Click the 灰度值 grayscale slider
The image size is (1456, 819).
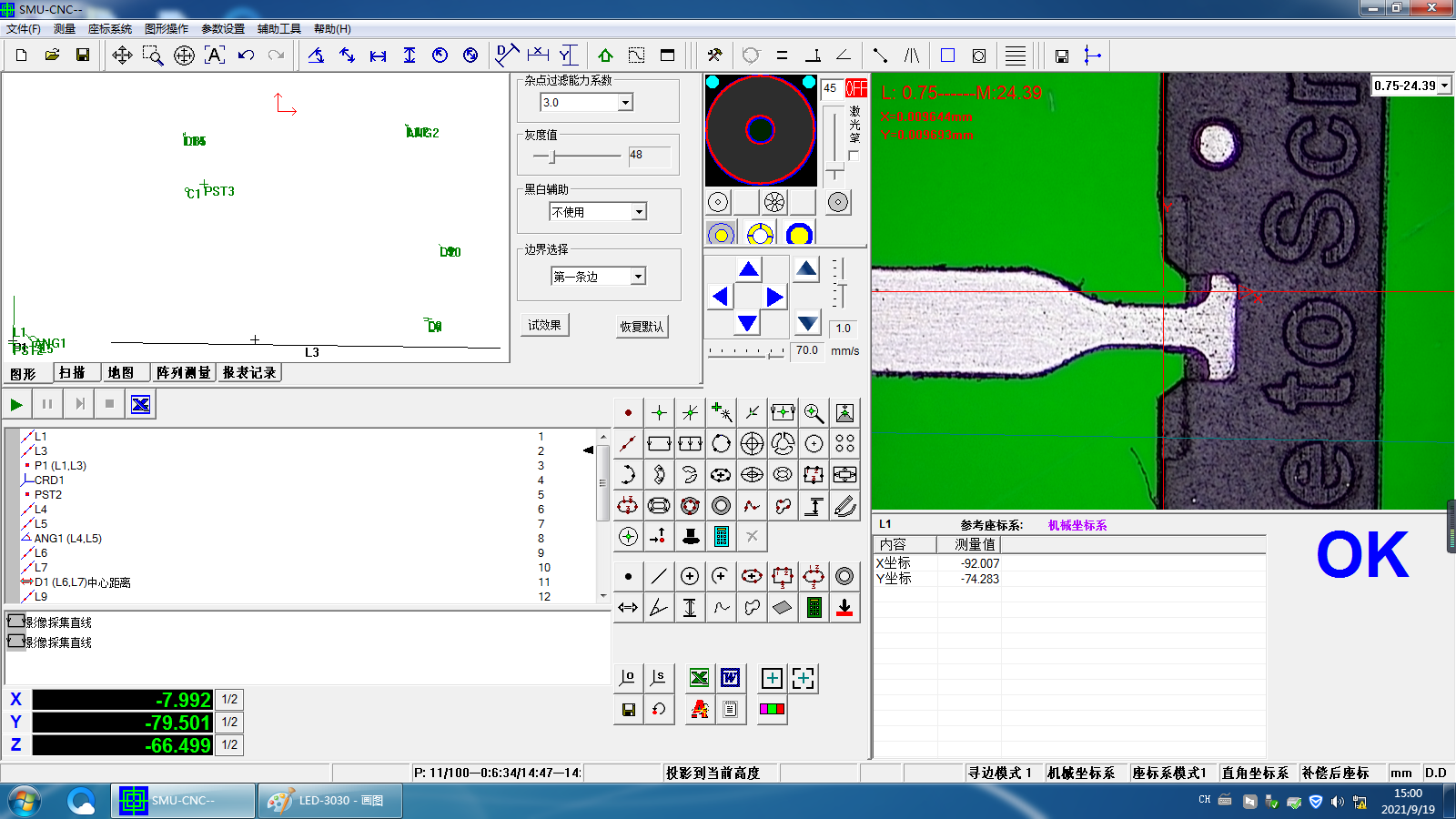(x=552, y=157)
